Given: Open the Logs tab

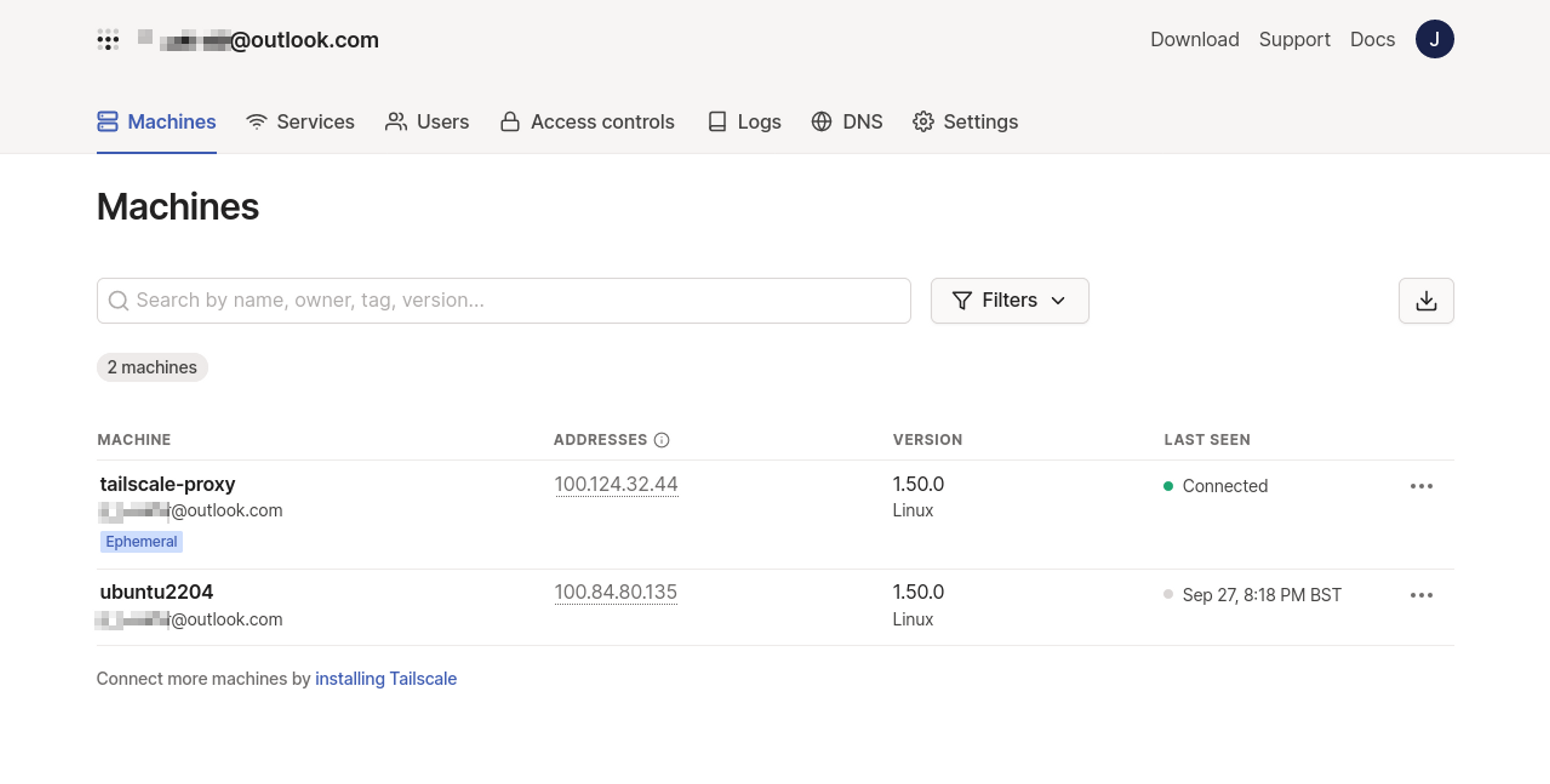Looking at the screenshot, I should [x=744, y=121].
